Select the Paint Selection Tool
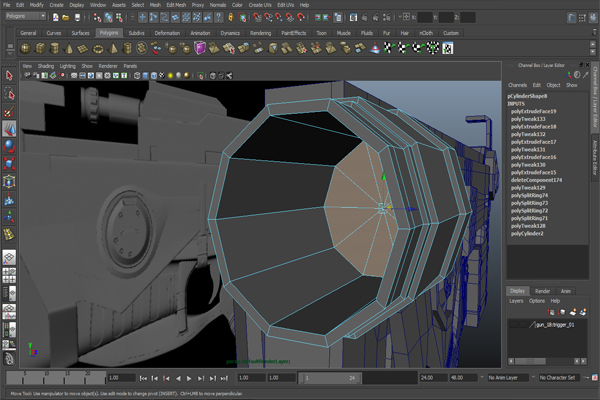 pyautogui.click(x=9, y=111)
